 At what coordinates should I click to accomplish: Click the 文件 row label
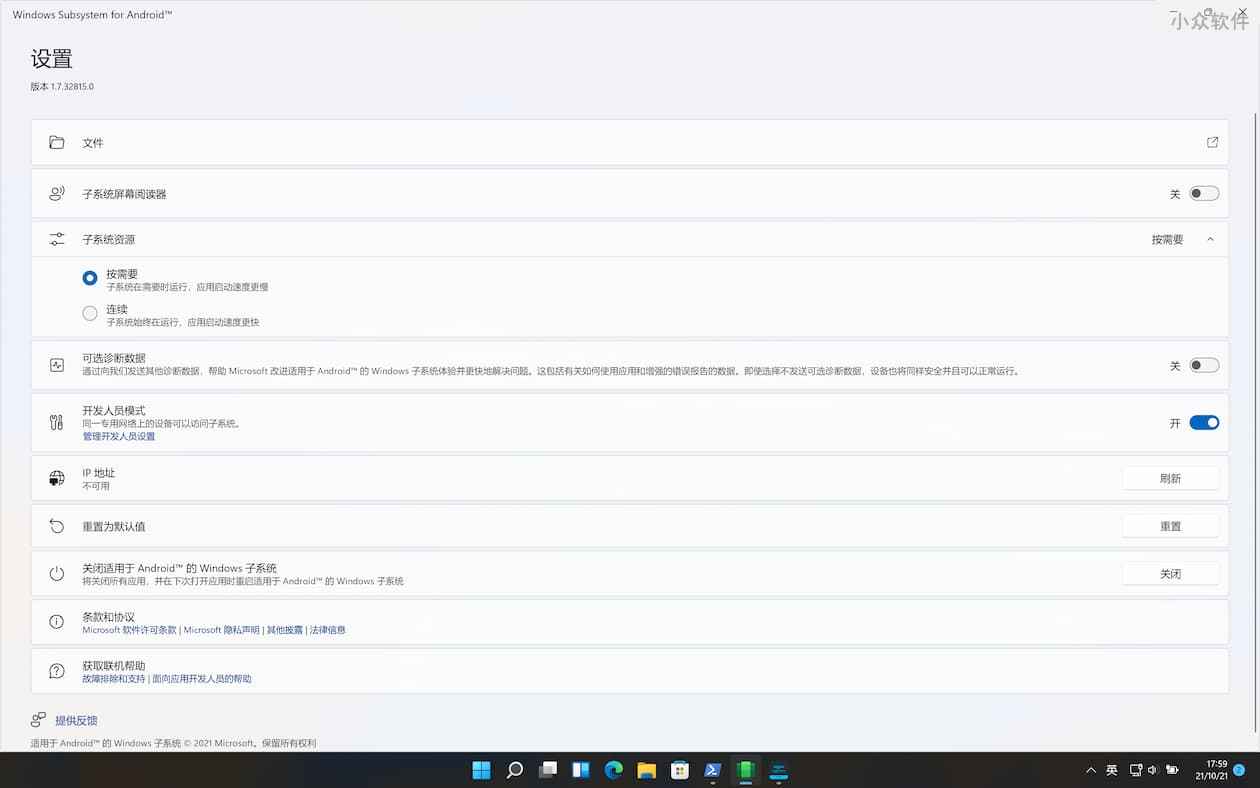pyautogui.click(x=93, y=143)
